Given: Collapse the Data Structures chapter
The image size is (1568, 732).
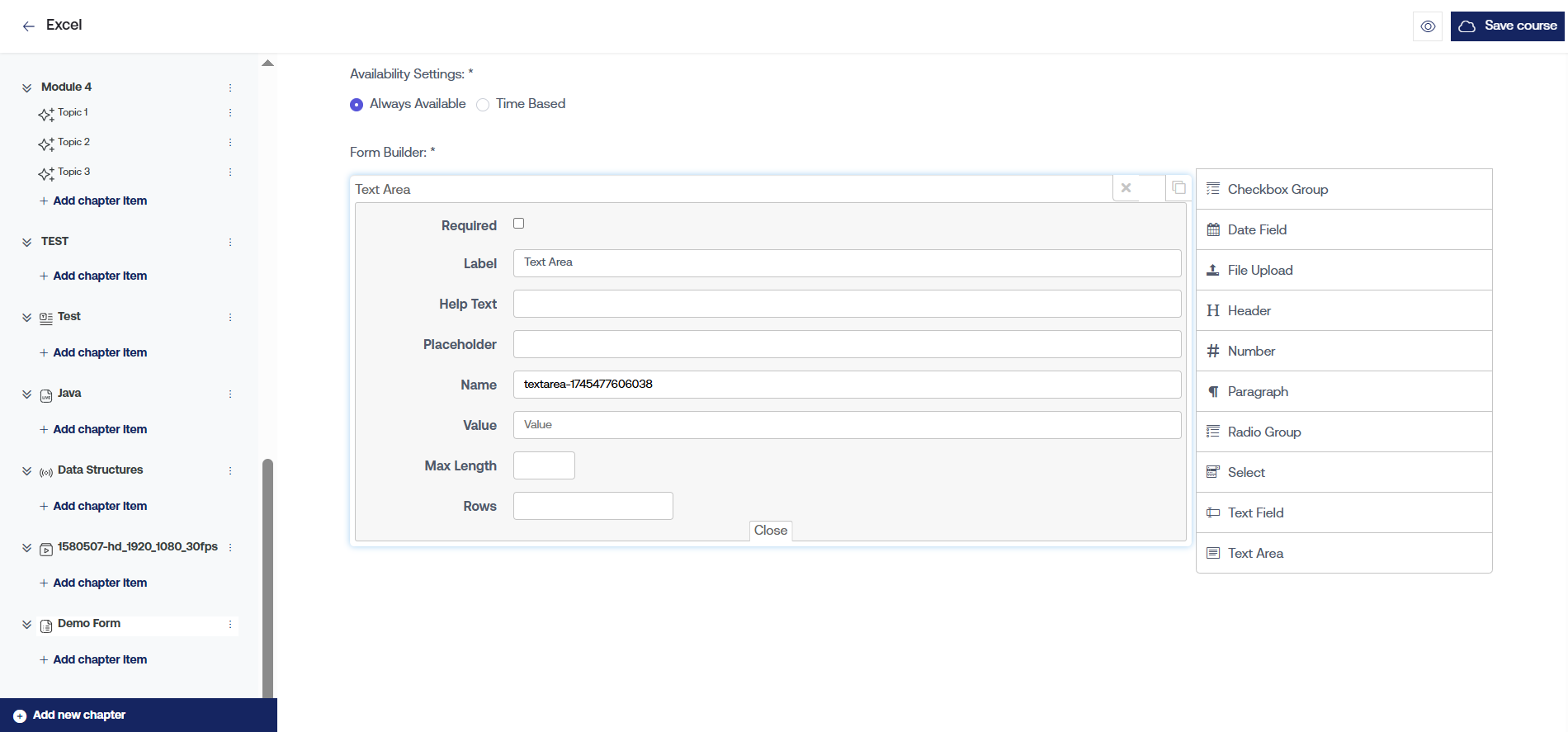Looking at the screenshot, I should click(27, 470).
